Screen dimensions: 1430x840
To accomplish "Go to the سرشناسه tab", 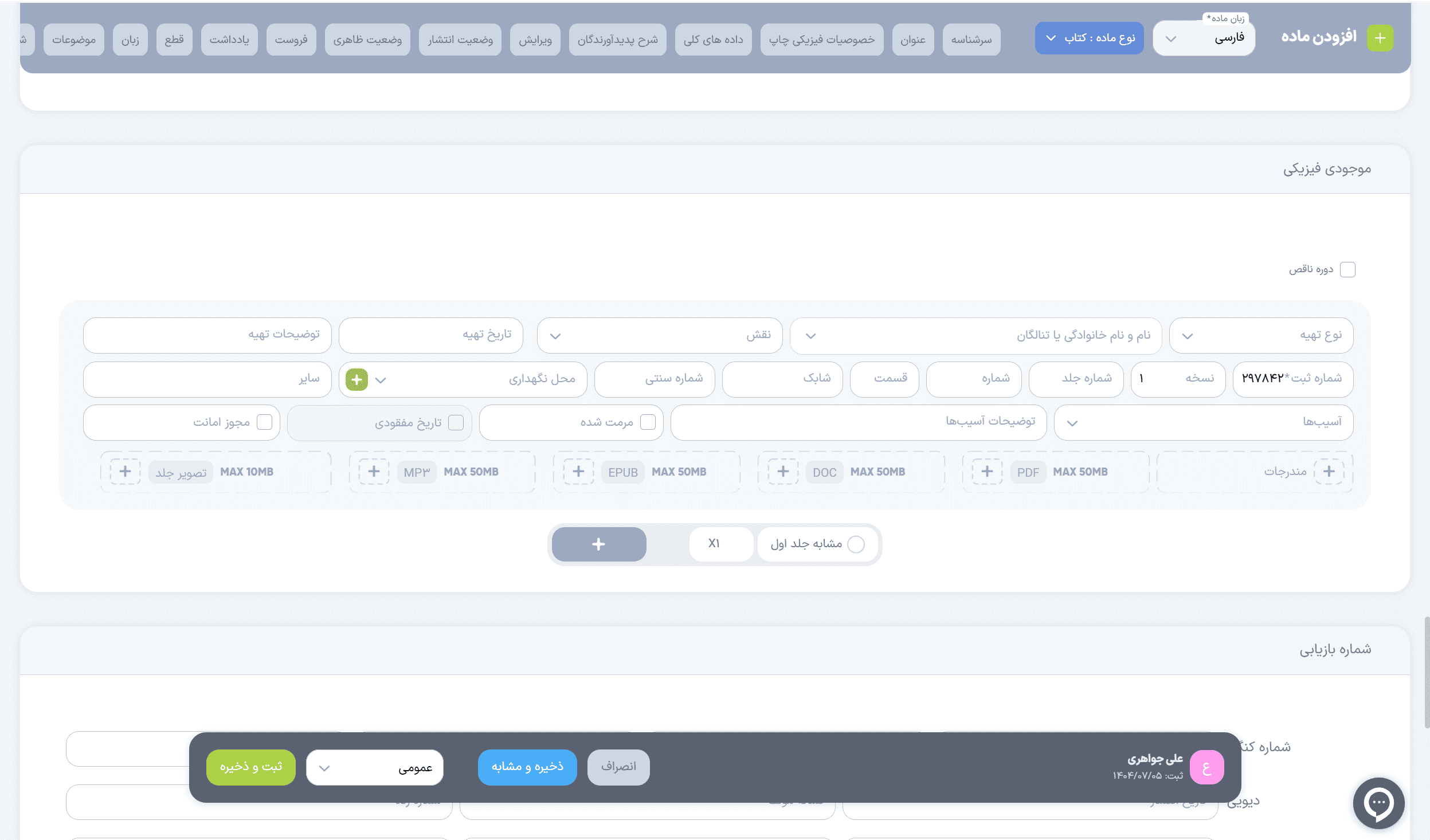I will pos(971,40).
